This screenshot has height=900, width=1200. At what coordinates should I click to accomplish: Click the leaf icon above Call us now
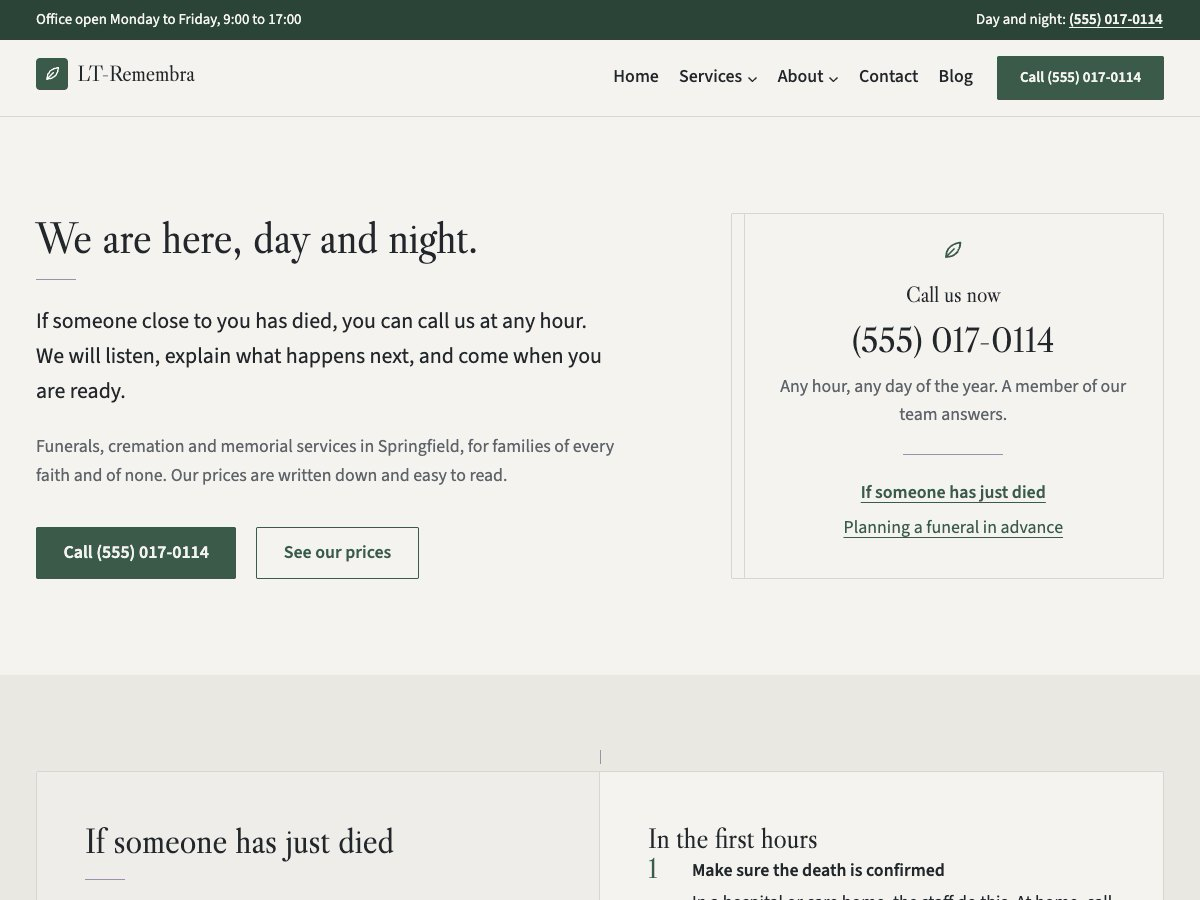(953, 250)
